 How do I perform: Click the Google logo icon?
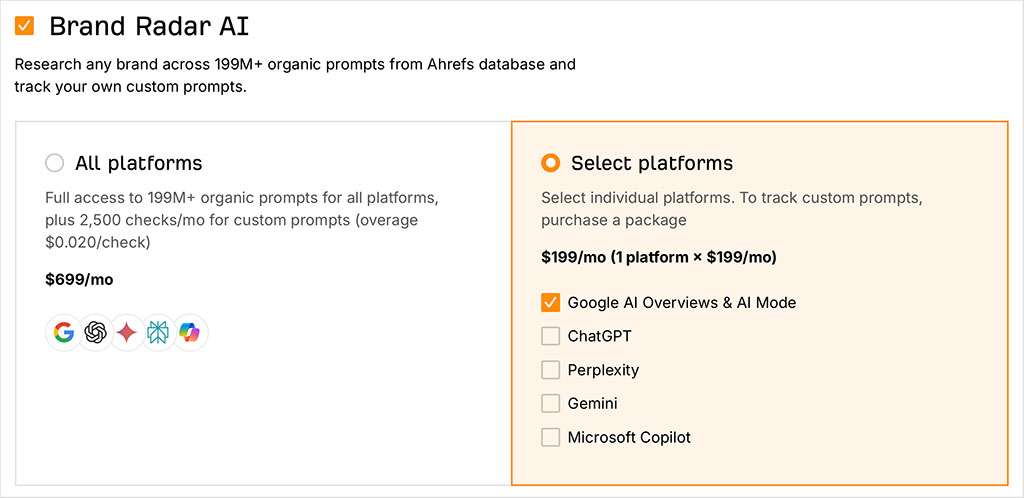tap(63, 333)
